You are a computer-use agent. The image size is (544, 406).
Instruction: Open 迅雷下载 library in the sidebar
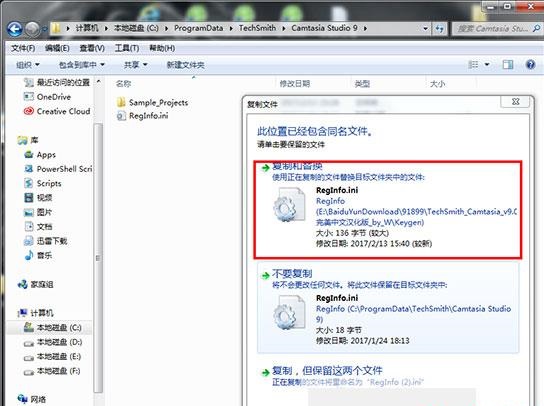45,241
